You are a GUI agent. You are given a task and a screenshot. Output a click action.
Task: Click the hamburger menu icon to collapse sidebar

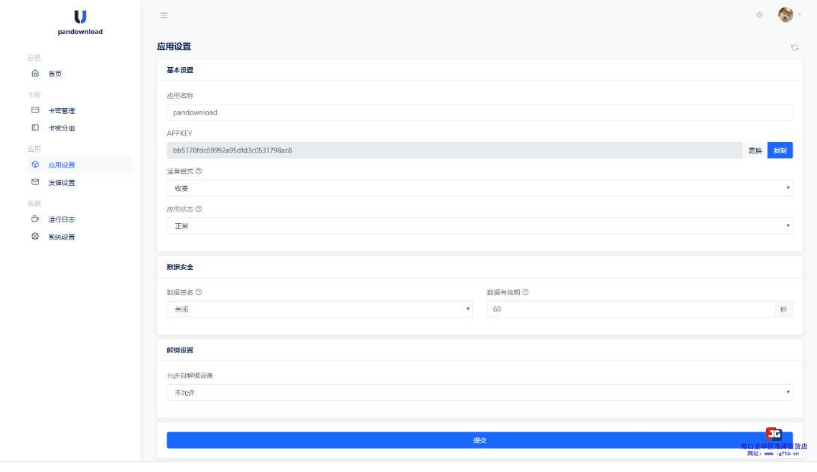(164, 15)
